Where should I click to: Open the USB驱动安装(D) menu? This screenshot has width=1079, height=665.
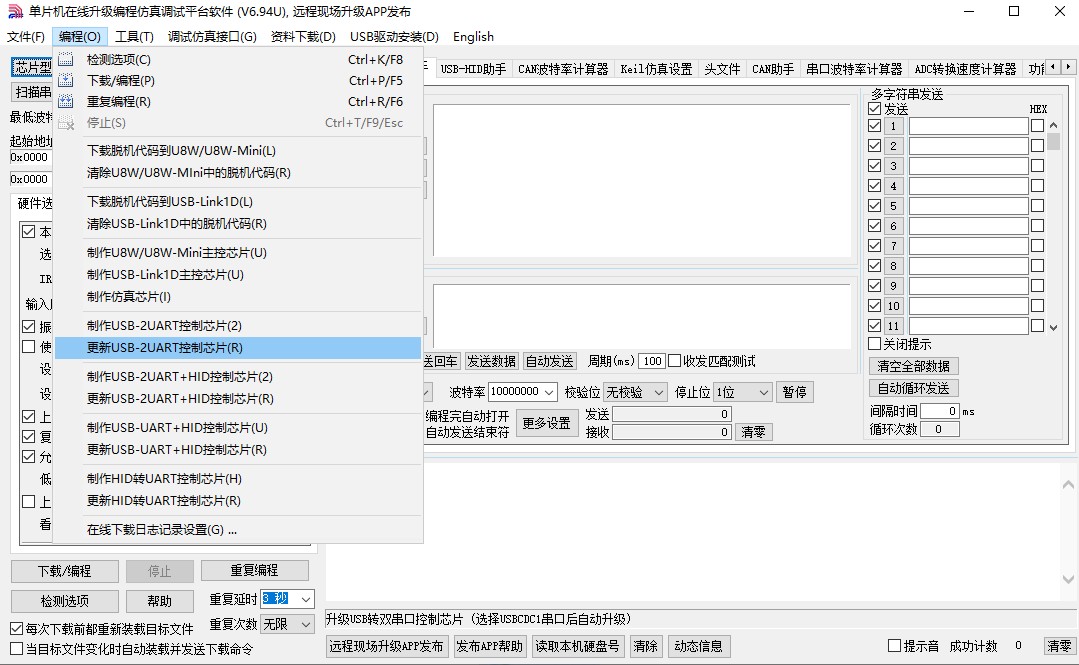[x=394, y=36]
